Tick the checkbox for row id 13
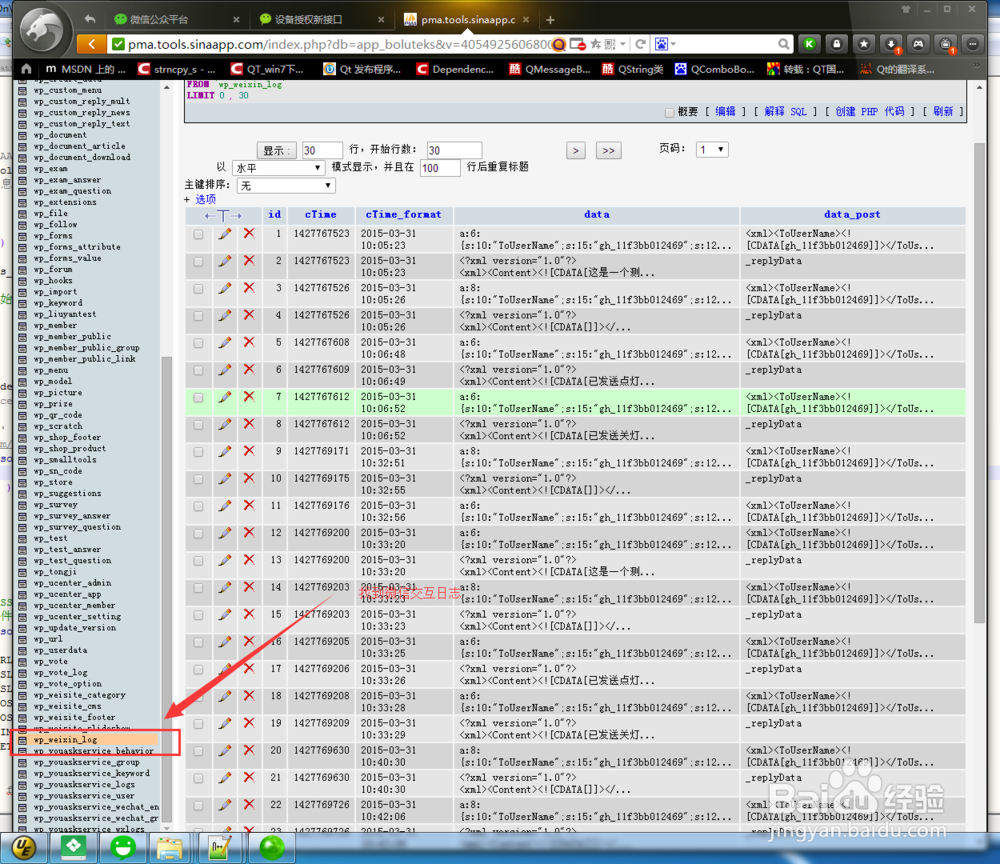The image size is (1000, 864). 198,560
